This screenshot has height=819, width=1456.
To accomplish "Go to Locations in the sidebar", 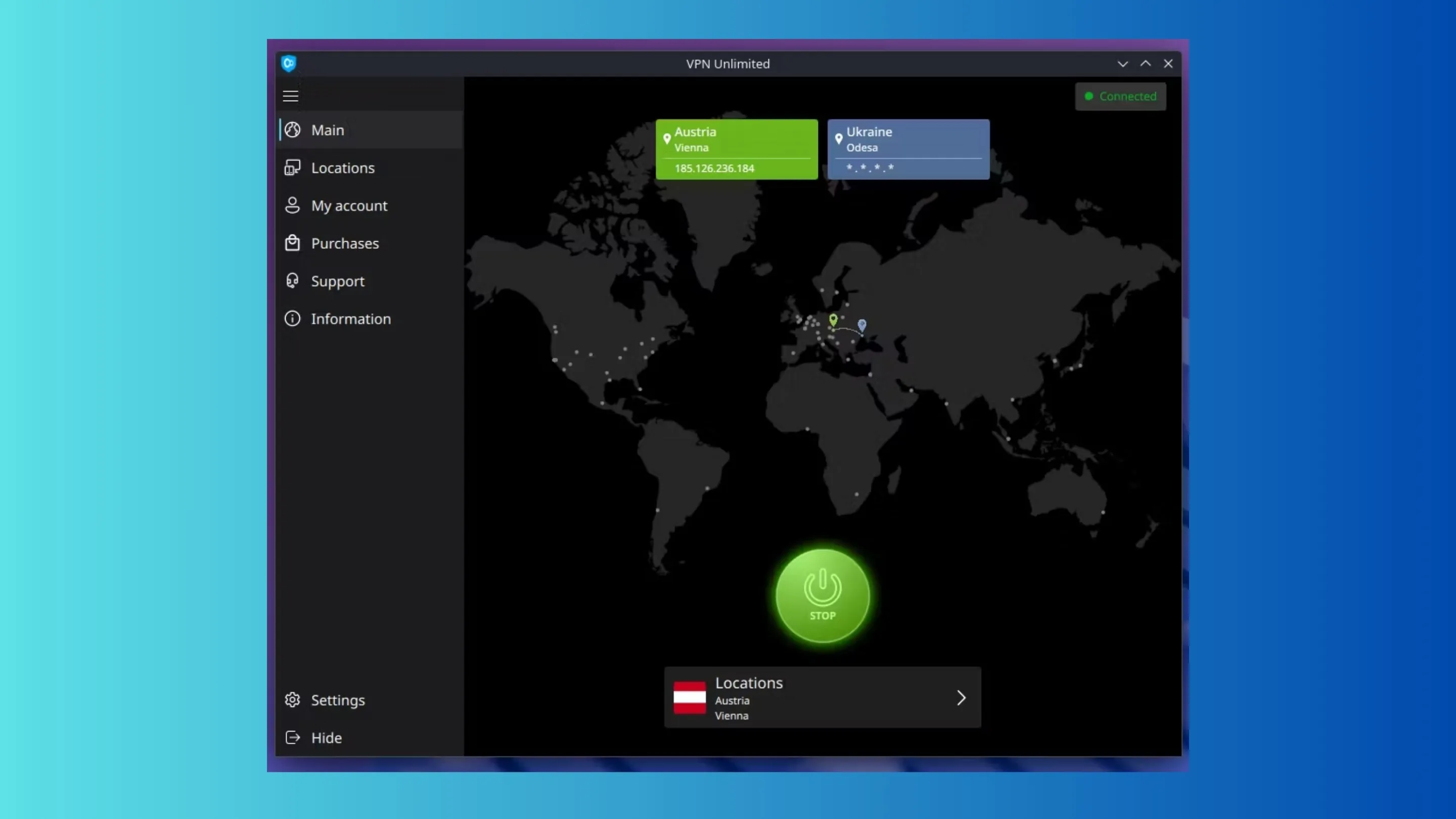I will point(370,168).
